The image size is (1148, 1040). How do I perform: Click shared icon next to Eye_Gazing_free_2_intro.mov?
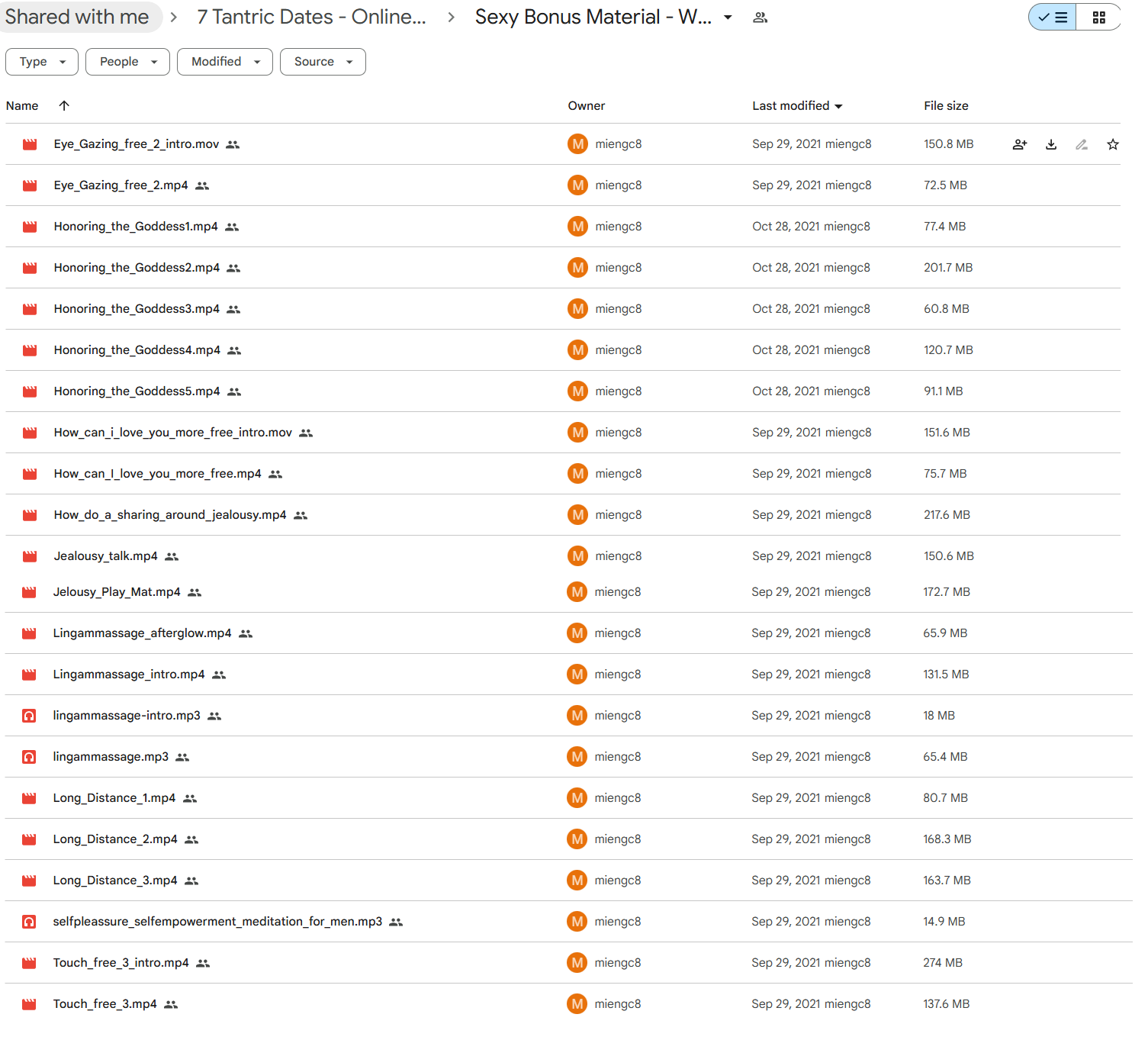click(233, 145)
